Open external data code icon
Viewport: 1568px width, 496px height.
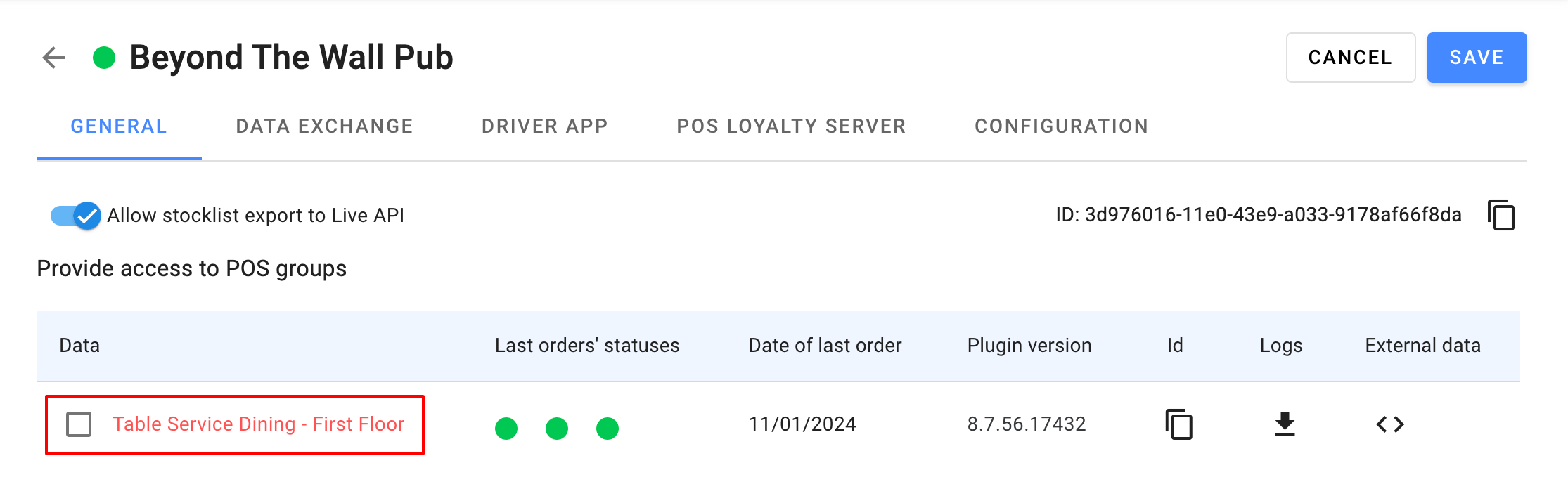coord(1389,424)
